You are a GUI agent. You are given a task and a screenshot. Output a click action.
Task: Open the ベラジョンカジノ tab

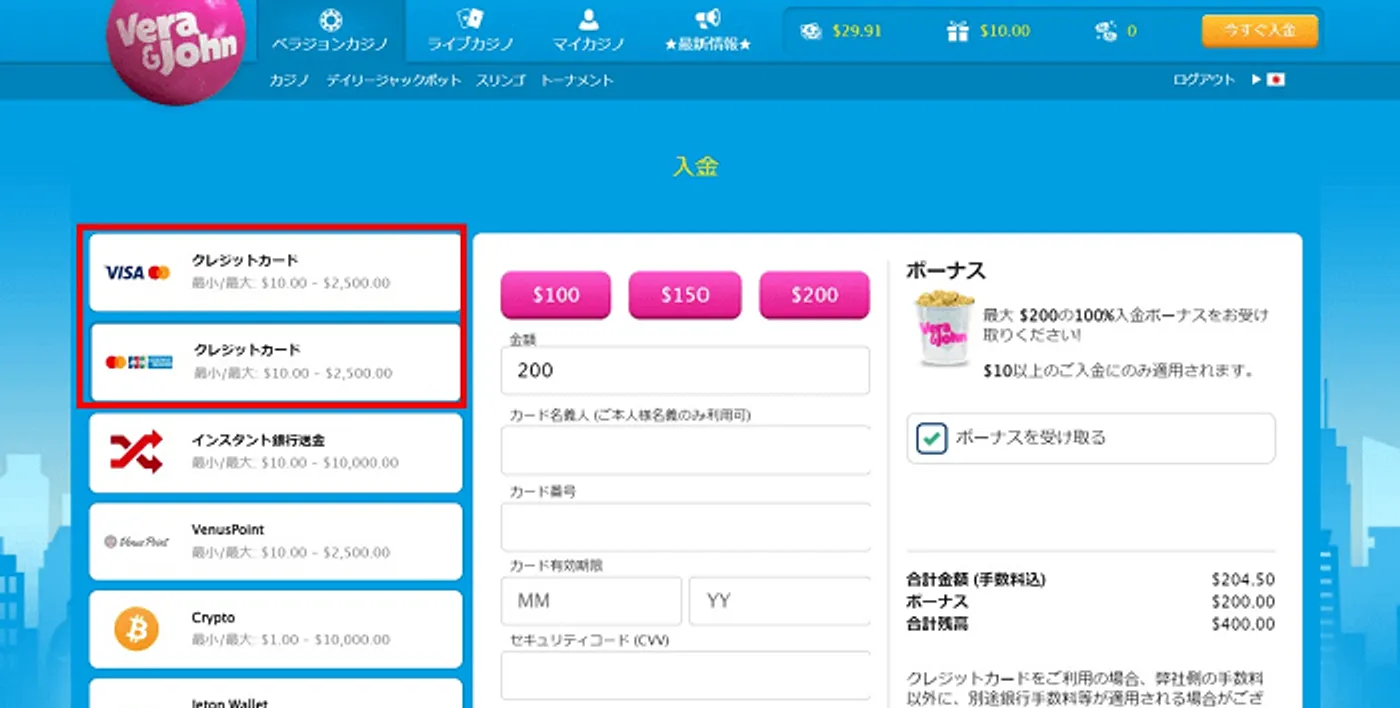click(330, 31)
